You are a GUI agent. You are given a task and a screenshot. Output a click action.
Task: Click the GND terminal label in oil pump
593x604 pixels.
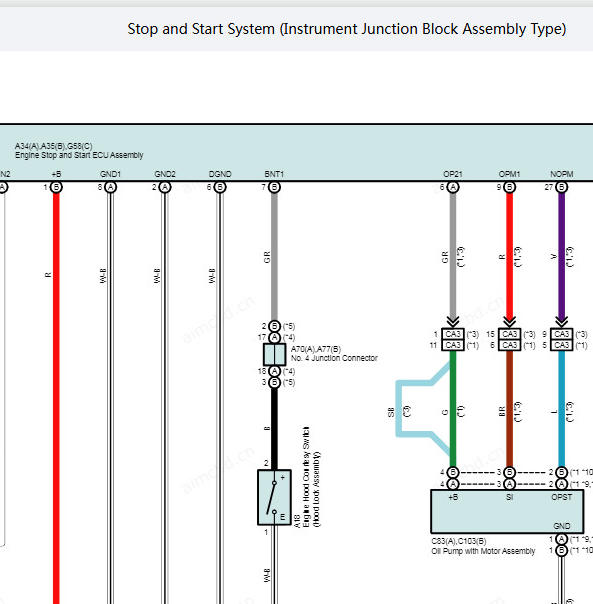click(x=562, y=526)
